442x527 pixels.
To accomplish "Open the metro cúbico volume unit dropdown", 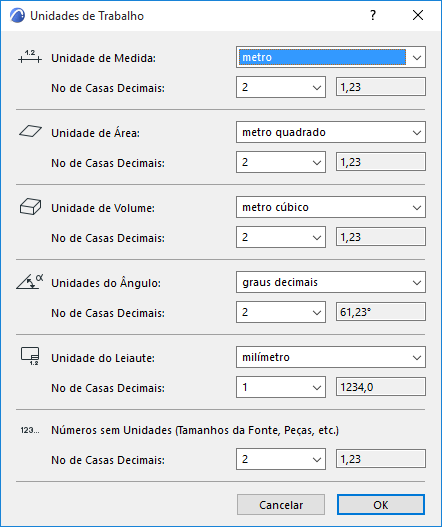I will point(331,207).
